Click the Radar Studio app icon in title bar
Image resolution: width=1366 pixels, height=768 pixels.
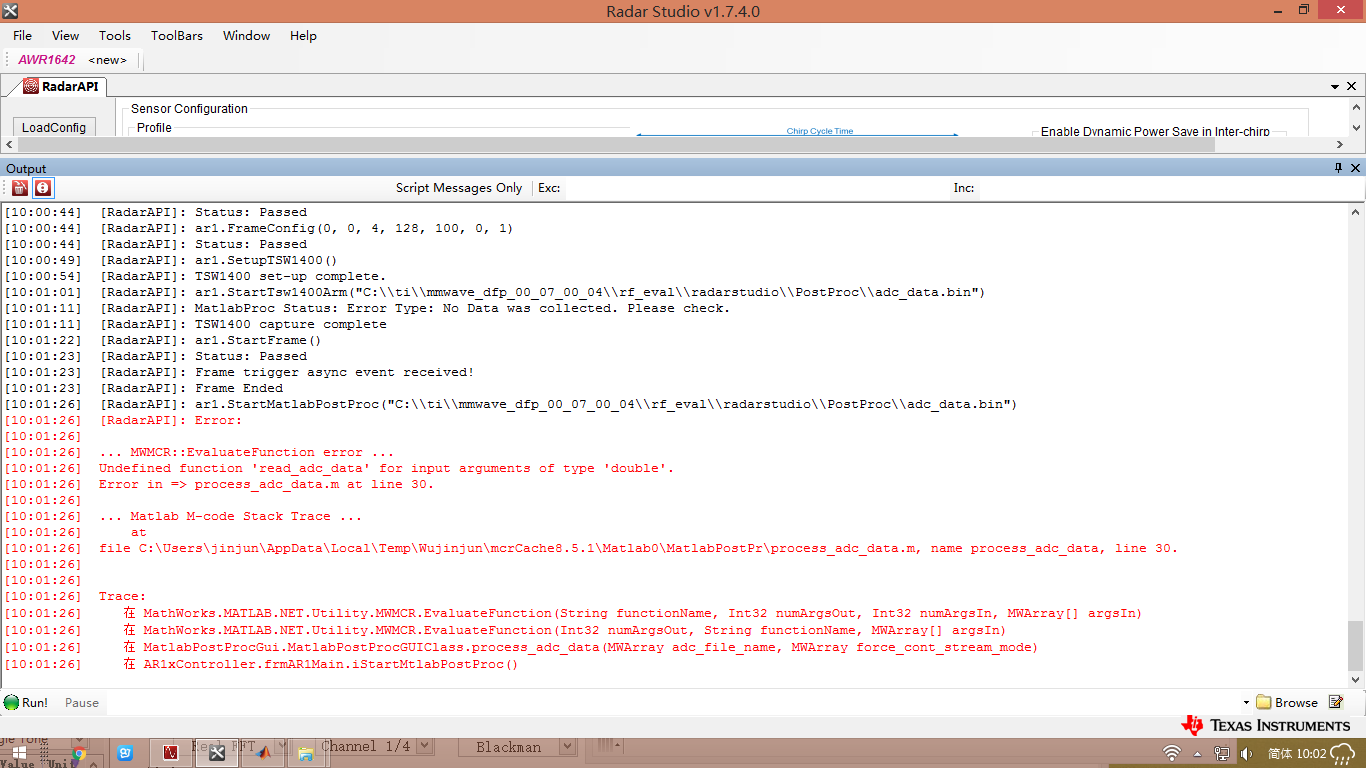pyautogui.click(x=11, y=11)
